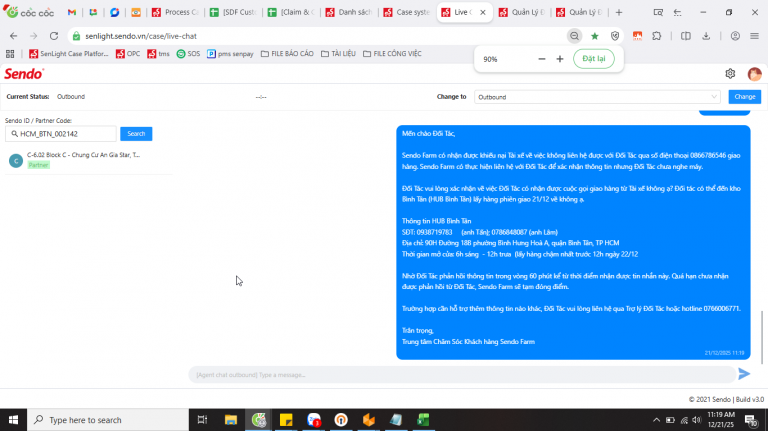Open the pinned Gmail tab
Image resolution: width=768 pixels, height=431 pixels.
(x=72, y=12)
